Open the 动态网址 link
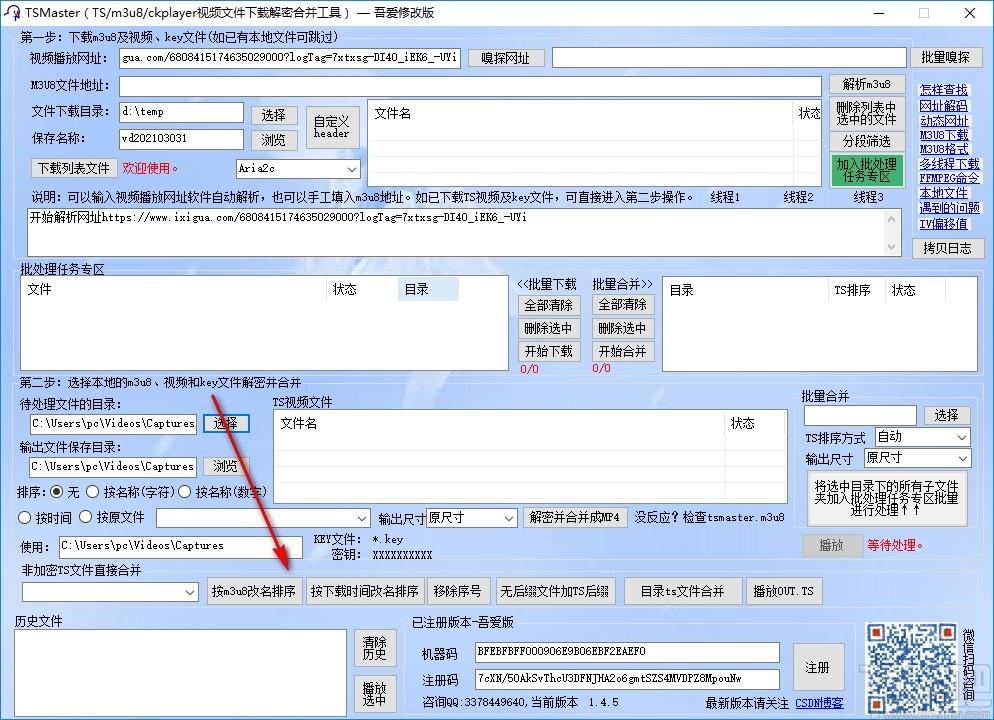The height and width of the screenshot is (720, 994). point(943,120)
